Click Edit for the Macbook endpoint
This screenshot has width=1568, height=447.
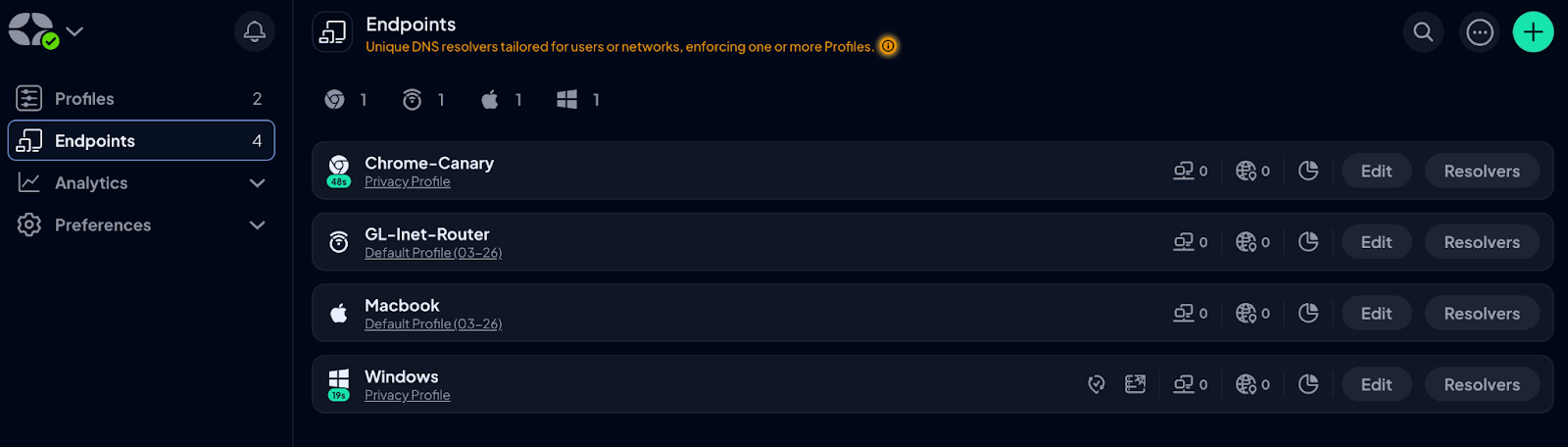click(x=1376, y=314)
